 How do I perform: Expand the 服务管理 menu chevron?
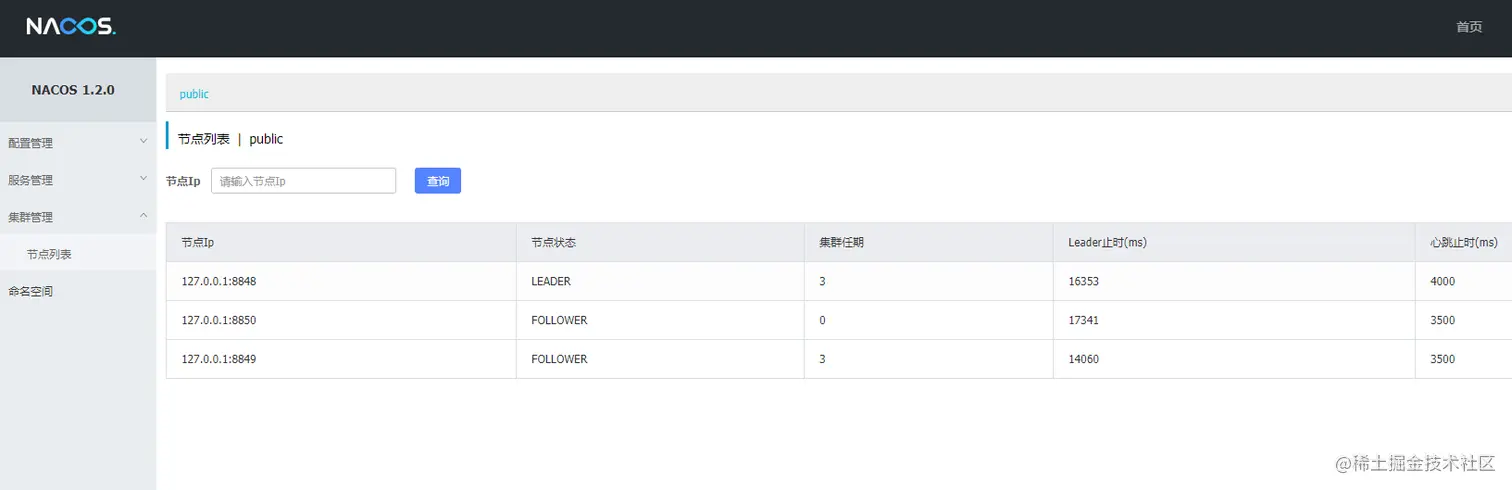[x=143, y=179]
